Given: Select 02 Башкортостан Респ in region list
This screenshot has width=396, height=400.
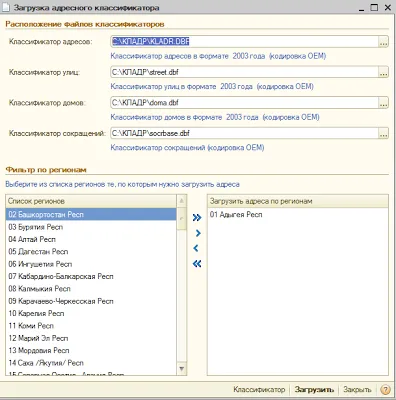Looking at the screenshot, I should 91,214.
